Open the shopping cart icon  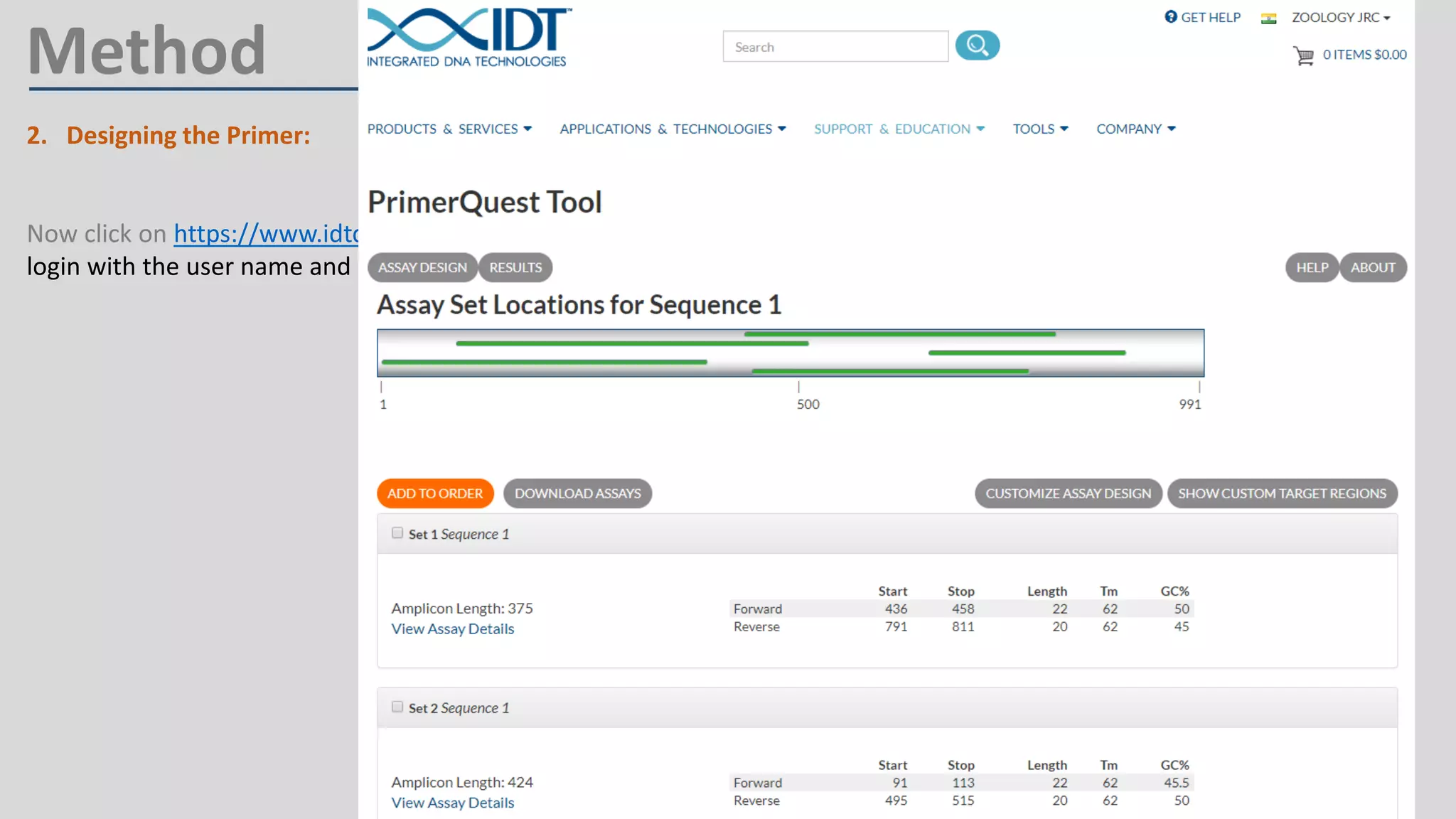point(1304,55)
